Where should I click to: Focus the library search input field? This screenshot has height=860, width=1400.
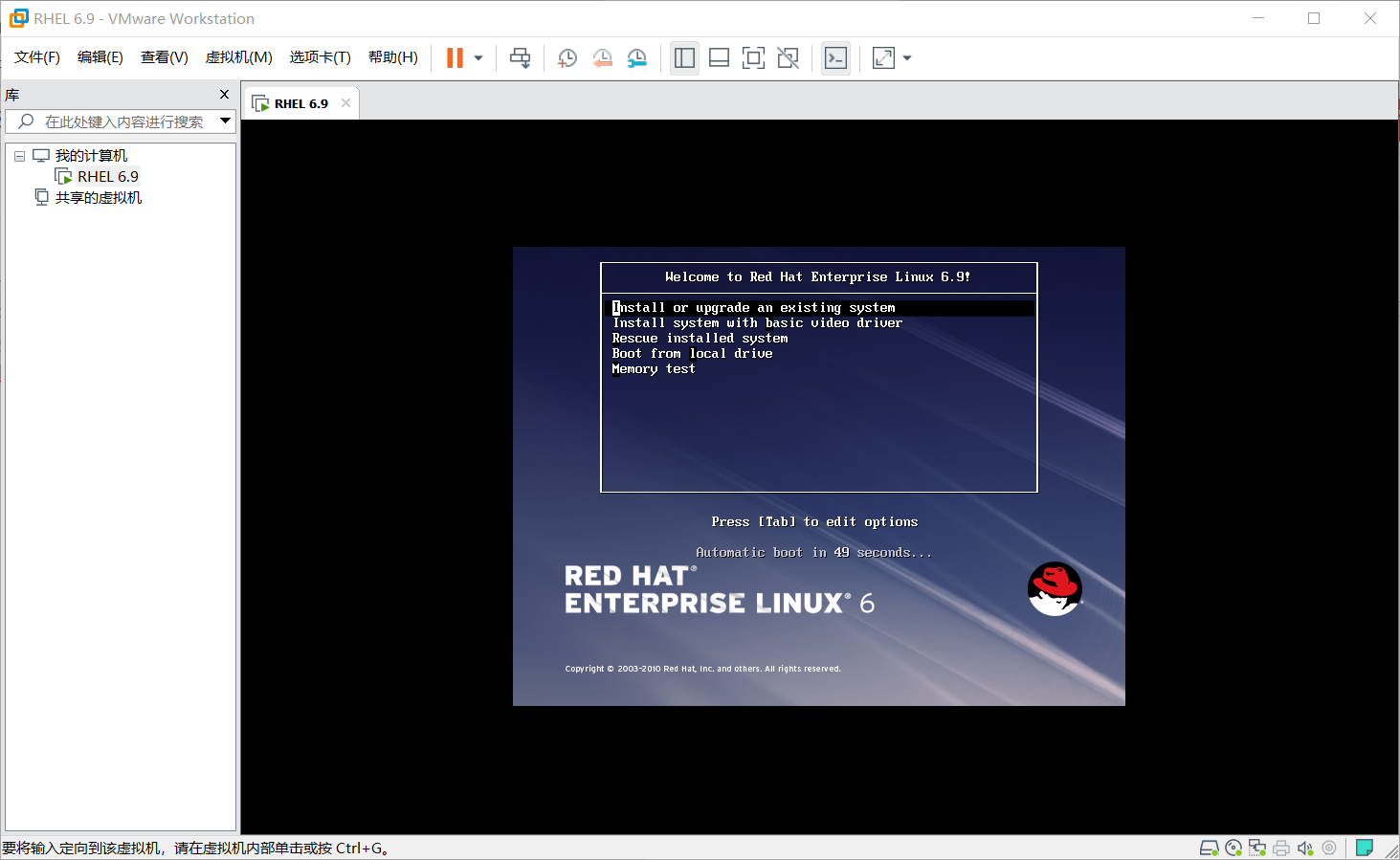coord(121,121)
